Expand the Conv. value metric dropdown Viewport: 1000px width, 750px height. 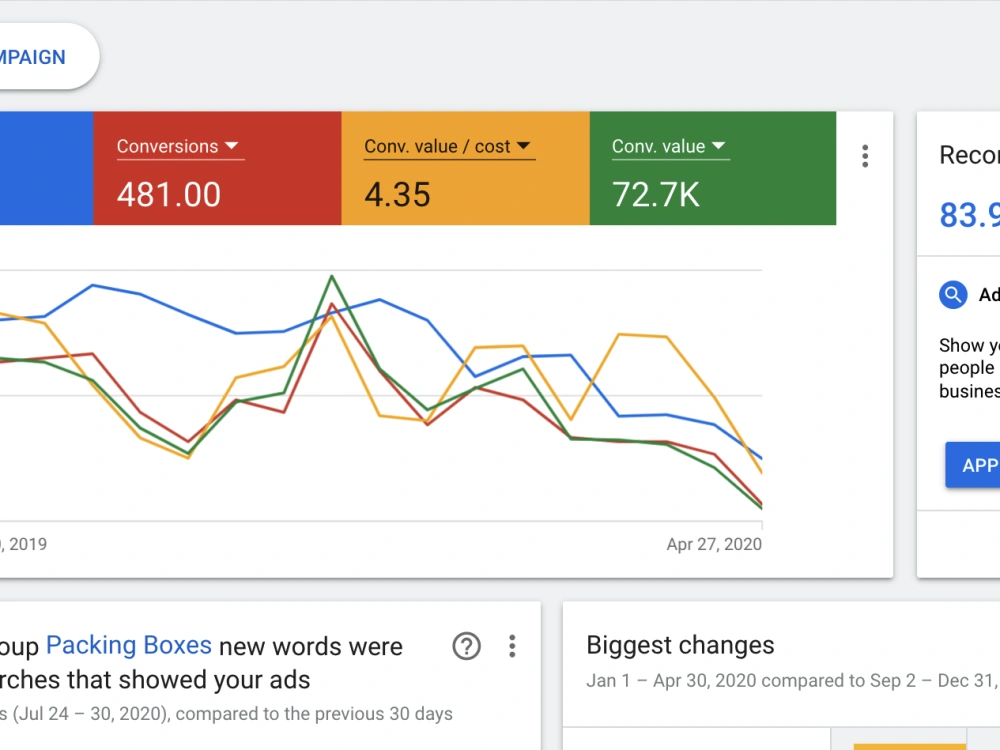click(669, 147)
